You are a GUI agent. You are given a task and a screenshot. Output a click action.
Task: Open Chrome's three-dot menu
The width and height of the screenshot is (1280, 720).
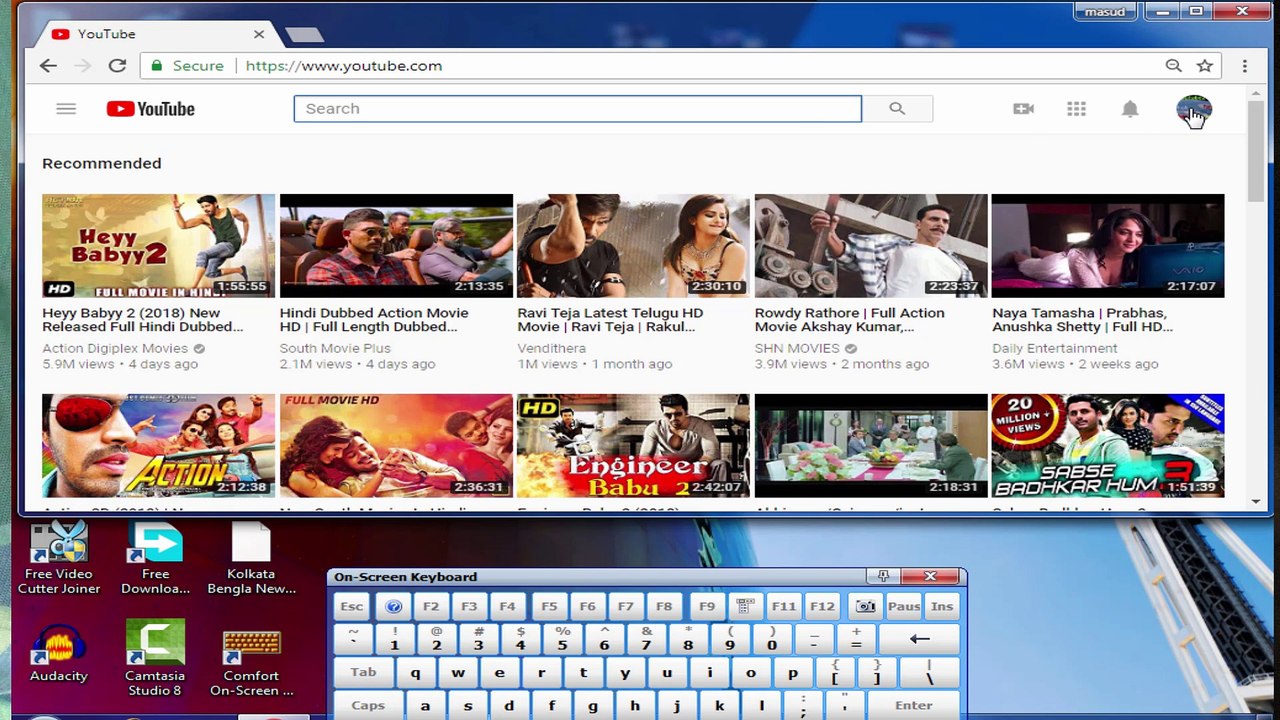1245,66
